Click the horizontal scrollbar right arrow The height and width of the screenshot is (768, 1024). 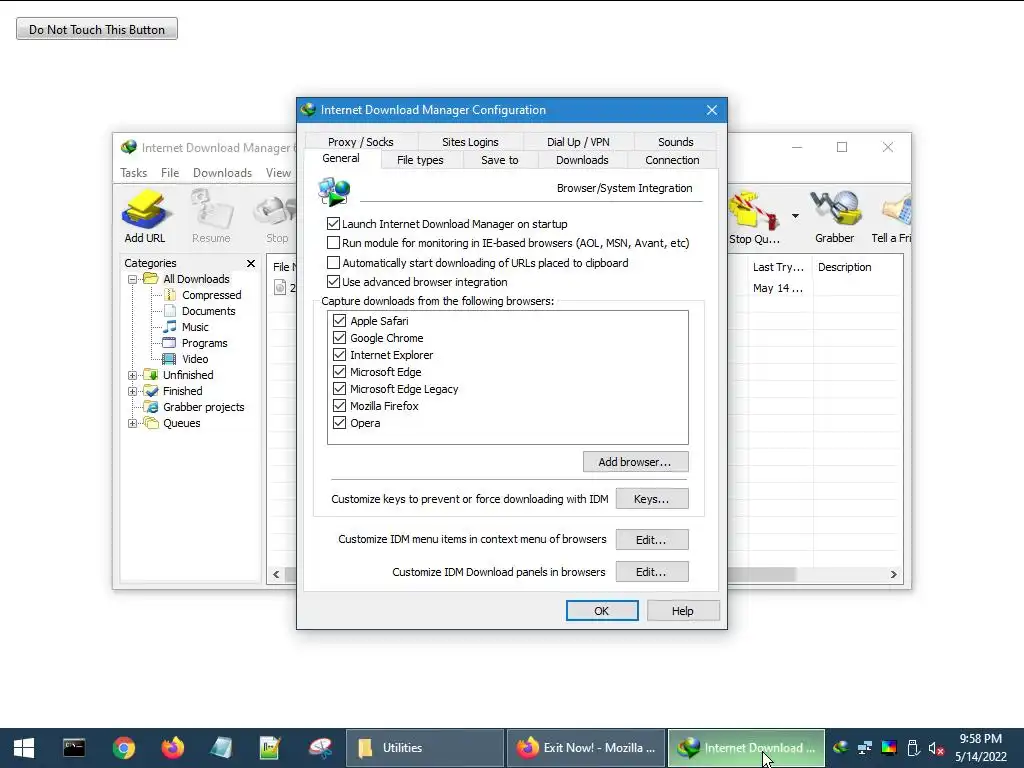(x=893, y=574)
